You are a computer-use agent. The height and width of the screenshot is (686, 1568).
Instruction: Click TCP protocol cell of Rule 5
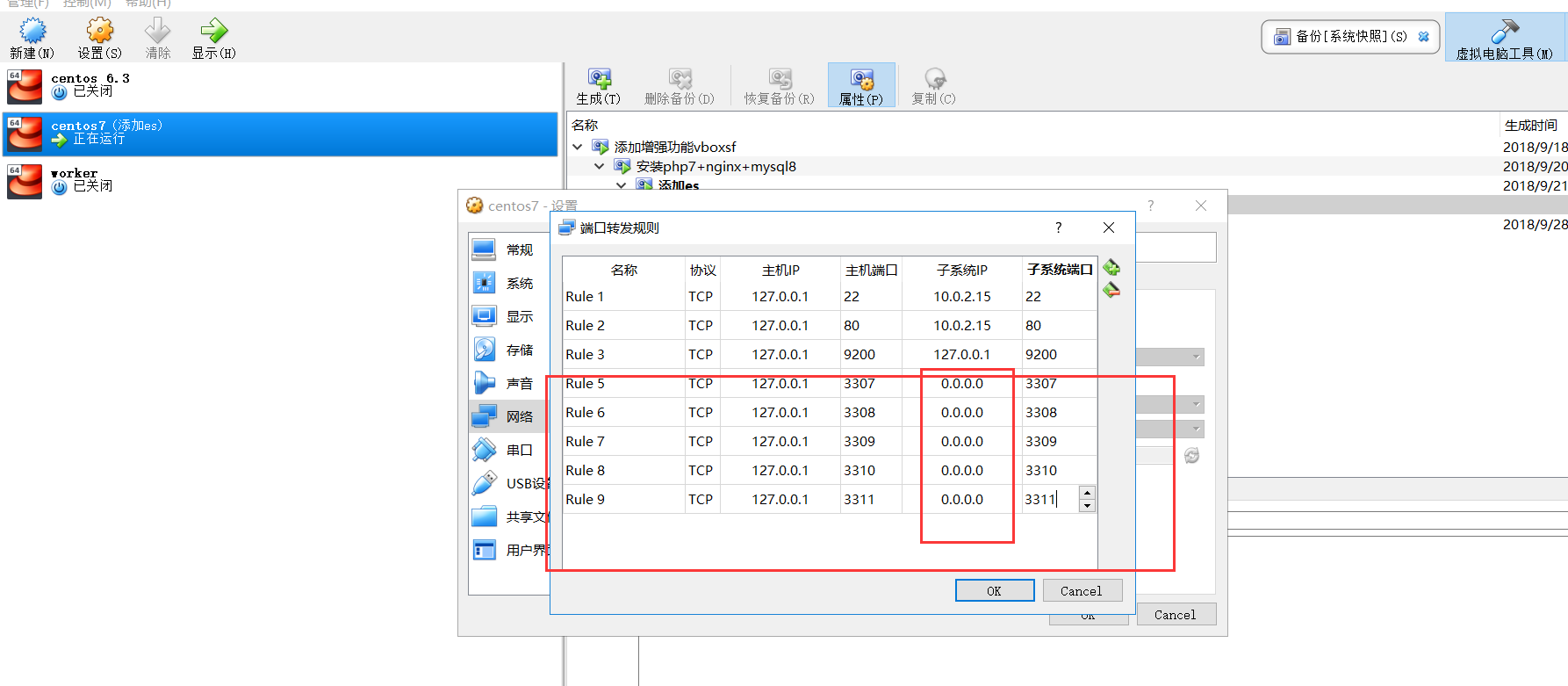point(702,384)
